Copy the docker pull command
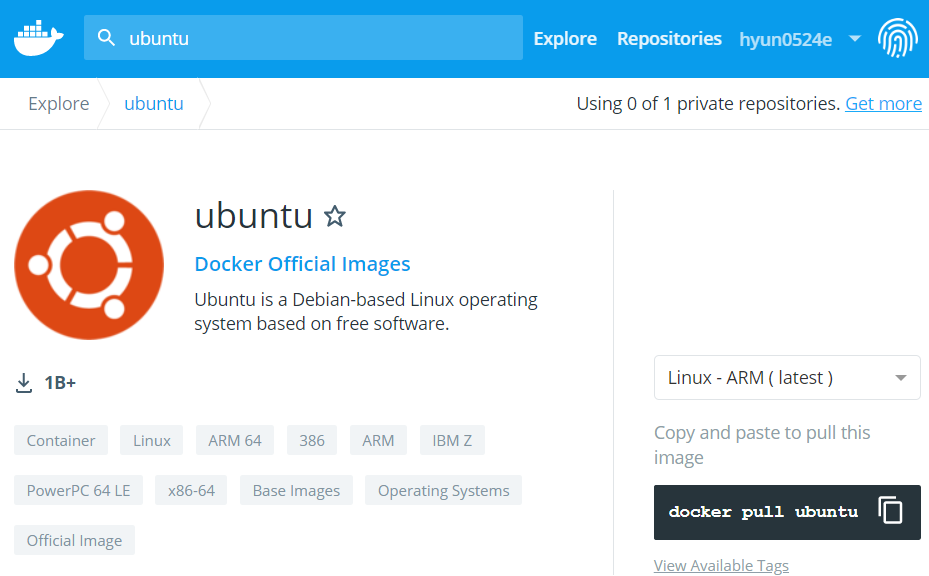This screenshot has width=929, height=576. pos(890,510)
